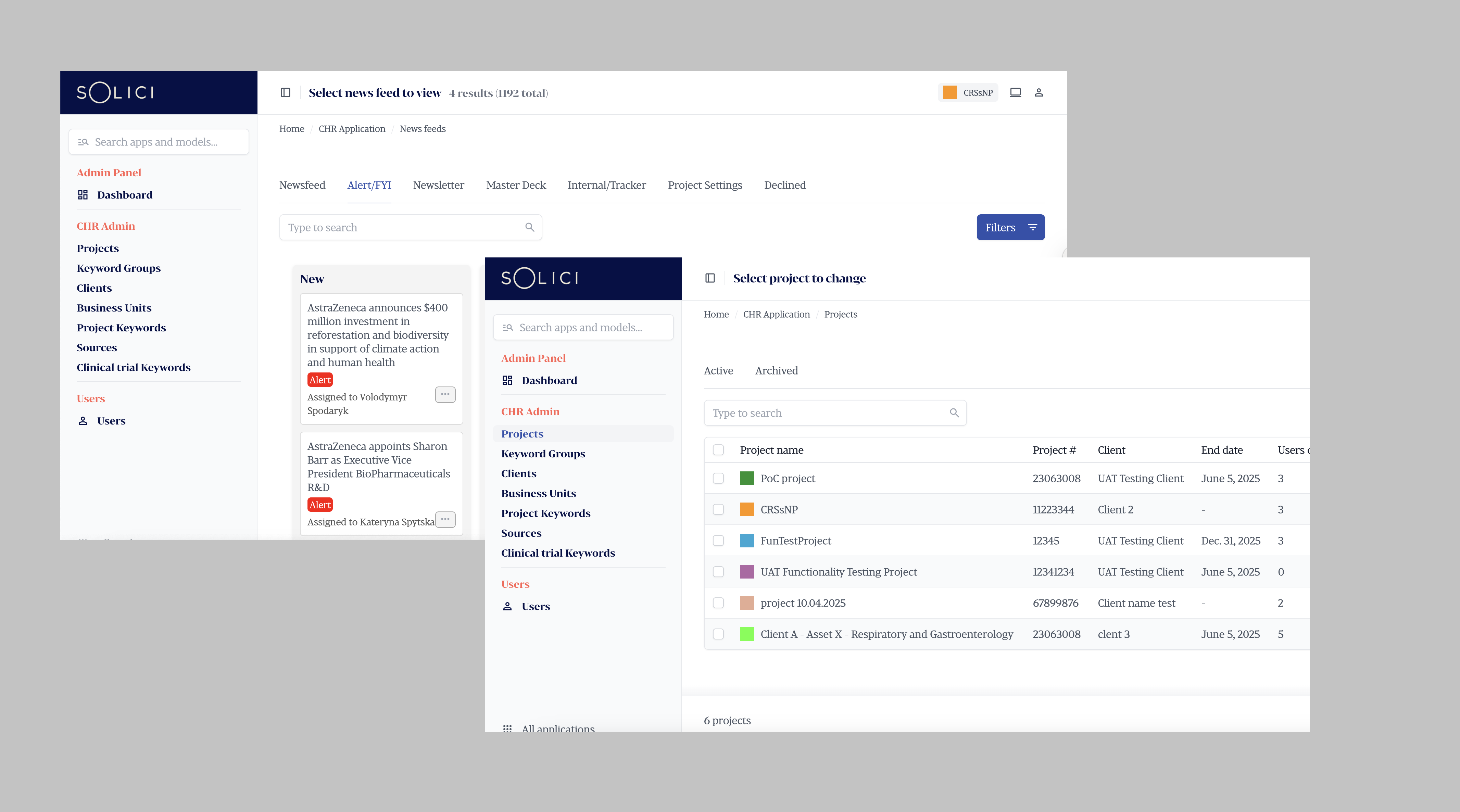This screenshot has height=812, width=1460.
Task: Switch to the Project Settings tab
Action: (705, 185)
